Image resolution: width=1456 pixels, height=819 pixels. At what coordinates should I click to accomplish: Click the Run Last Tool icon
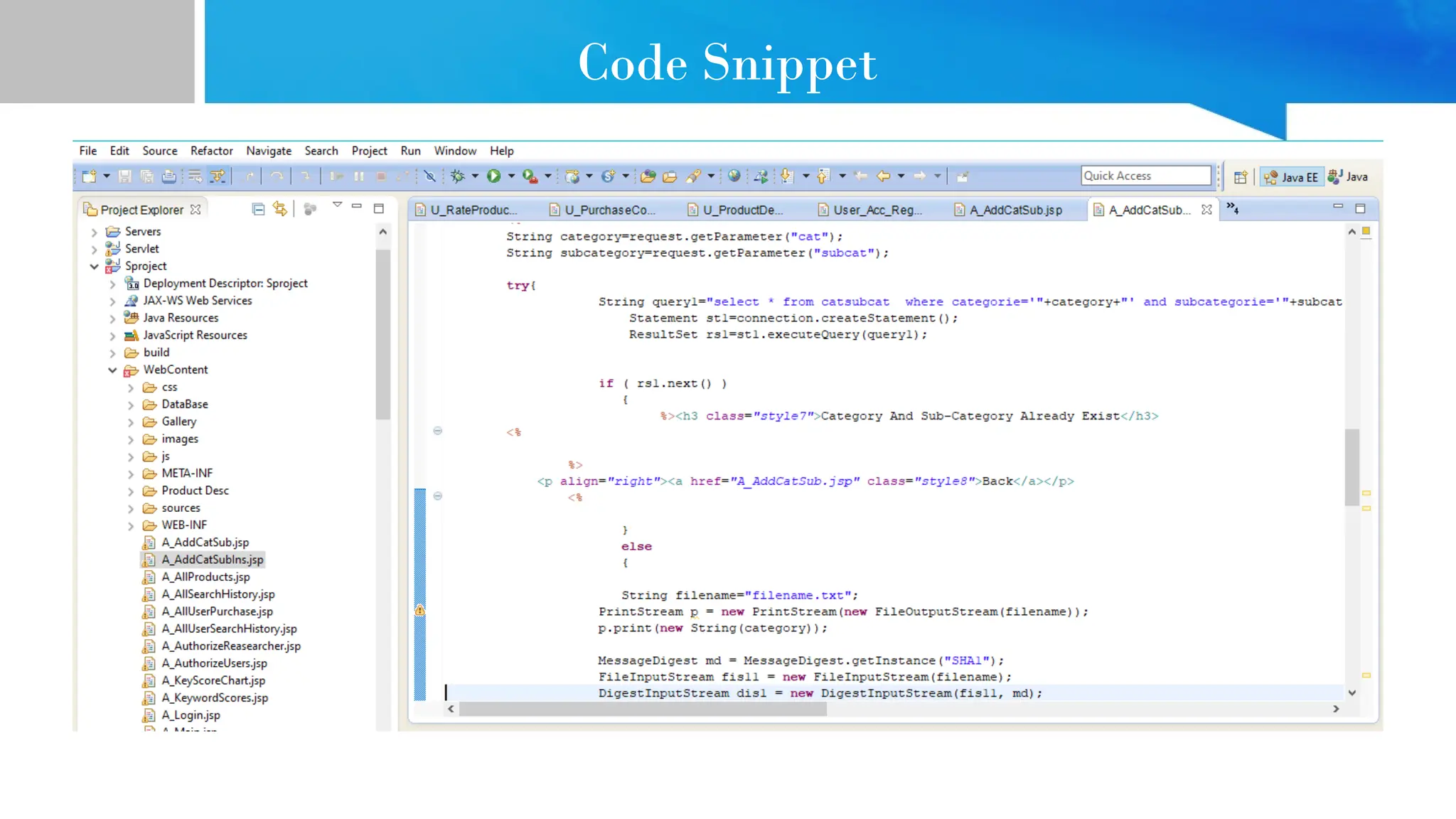pos(530,176)
